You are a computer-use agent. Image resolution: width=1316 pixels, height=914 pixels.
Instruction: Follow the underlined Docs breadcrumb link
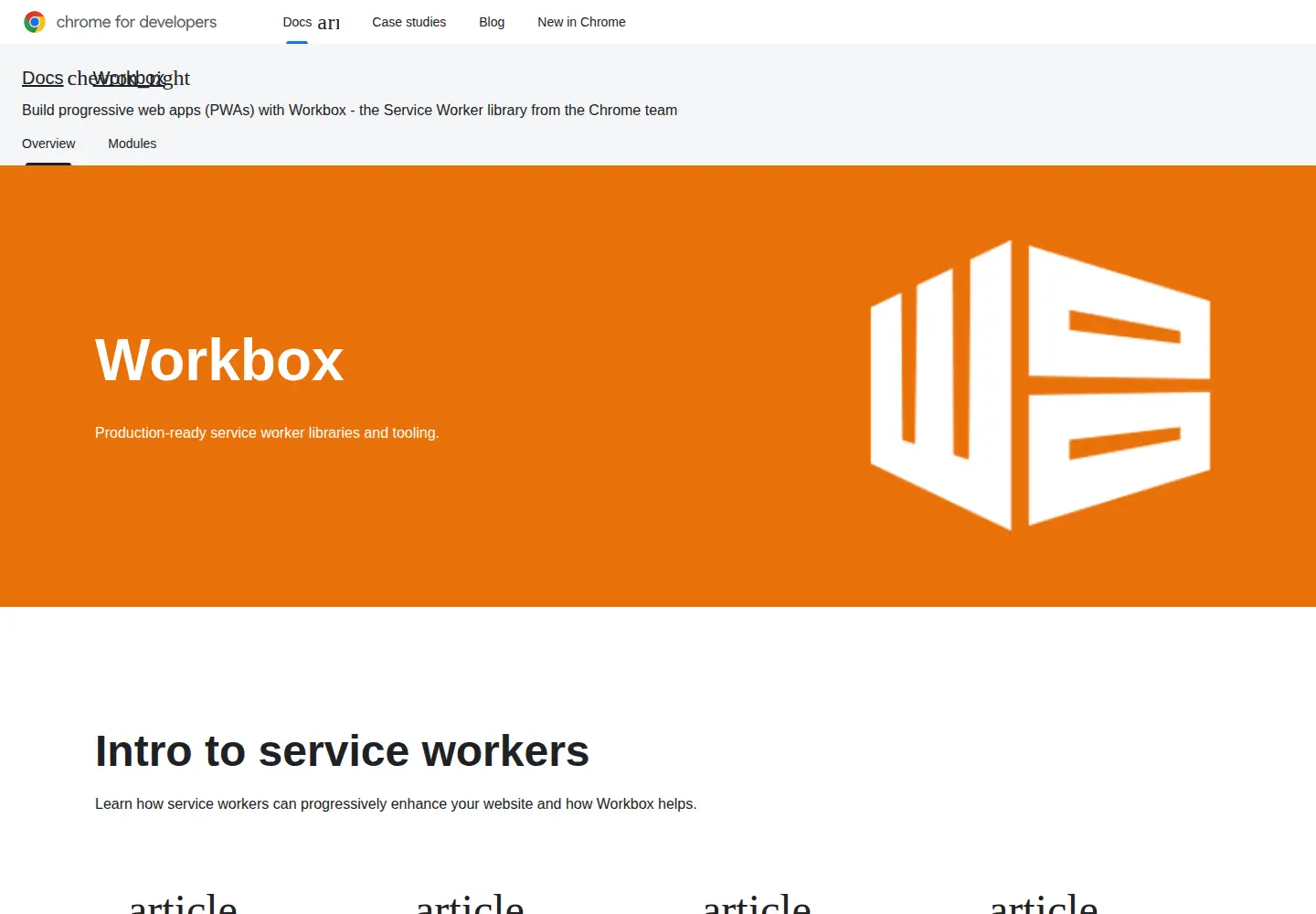[43, 79]
